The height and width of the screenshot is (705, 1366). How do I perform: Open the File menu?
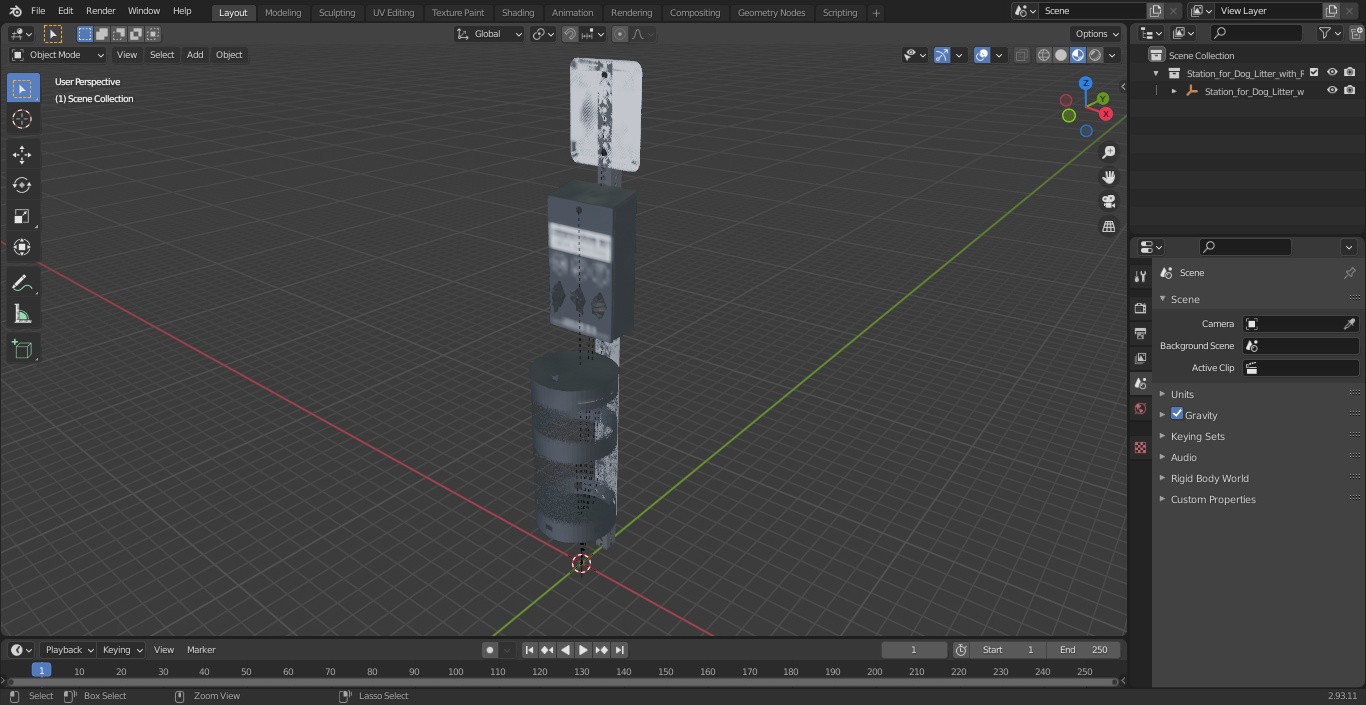38,11
